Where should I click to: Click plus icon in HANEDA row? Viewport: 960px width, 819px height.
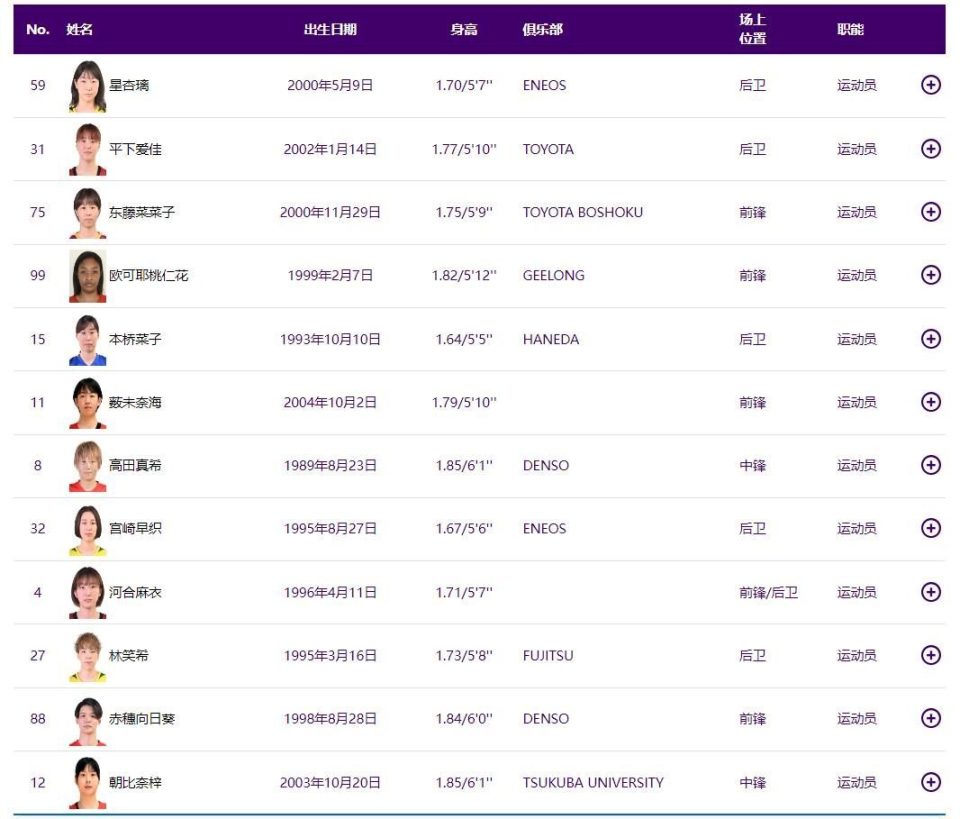tap(930, 339)
